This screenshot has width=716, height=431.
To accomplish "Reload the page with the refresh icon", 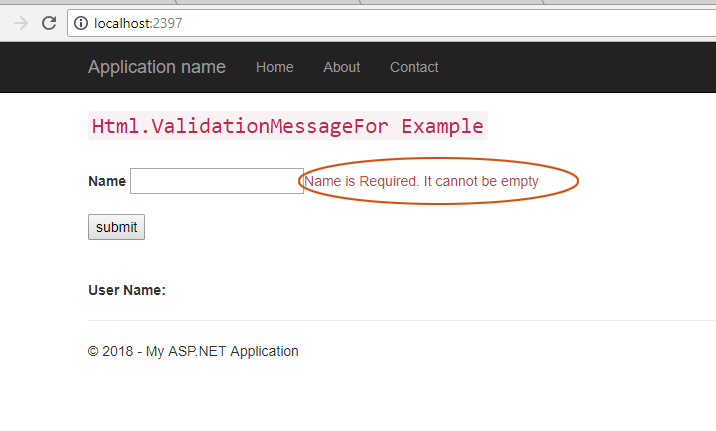I will point(48,23).
